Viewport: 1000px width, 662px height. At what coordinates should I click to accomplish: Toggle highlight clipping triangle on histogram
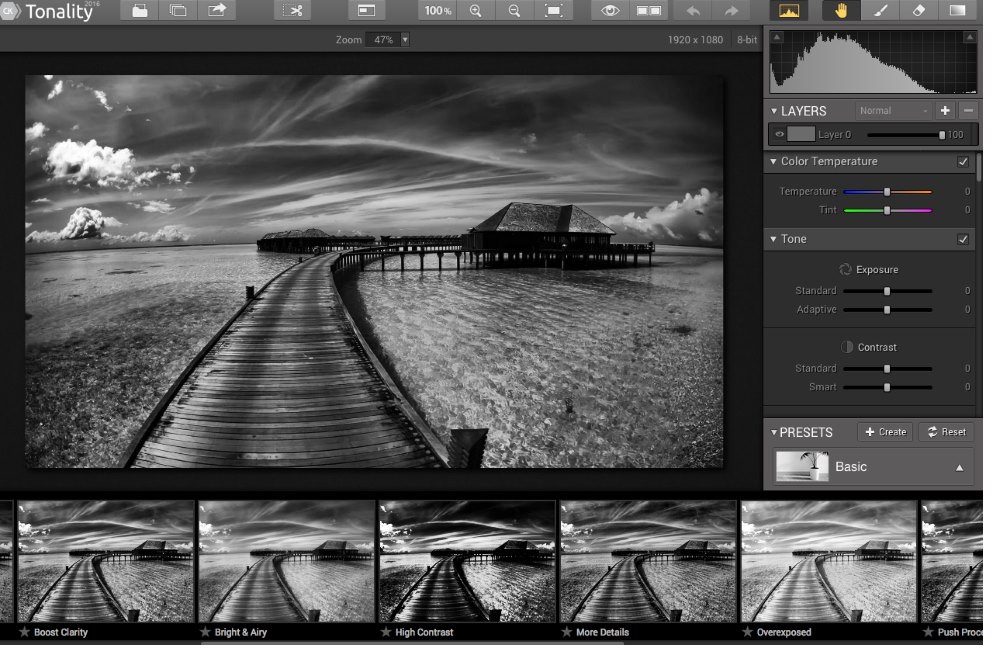click(969, 38)
